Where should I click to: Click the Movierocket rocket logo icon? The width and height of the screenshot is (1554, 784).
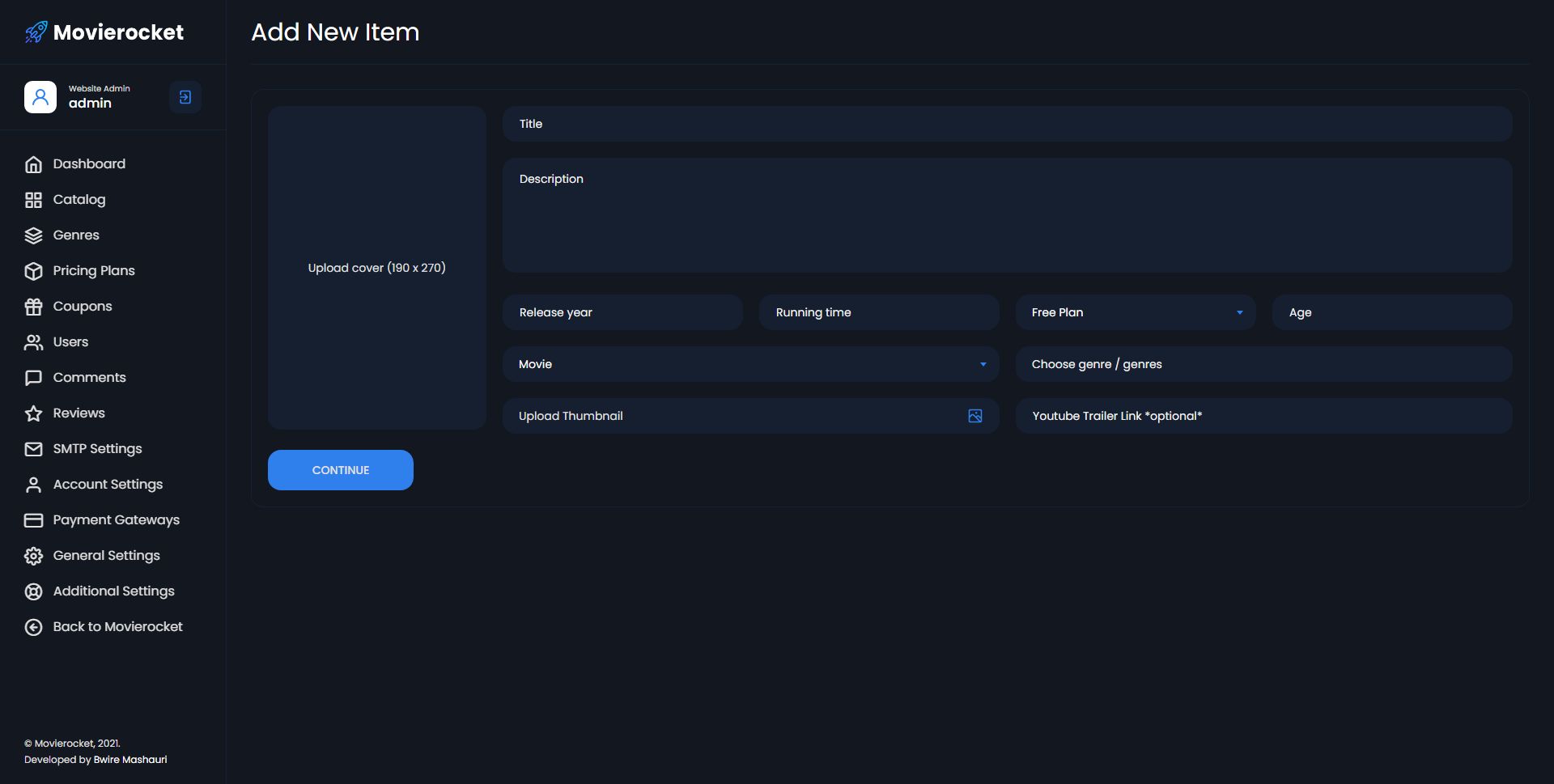pos(36,32)
